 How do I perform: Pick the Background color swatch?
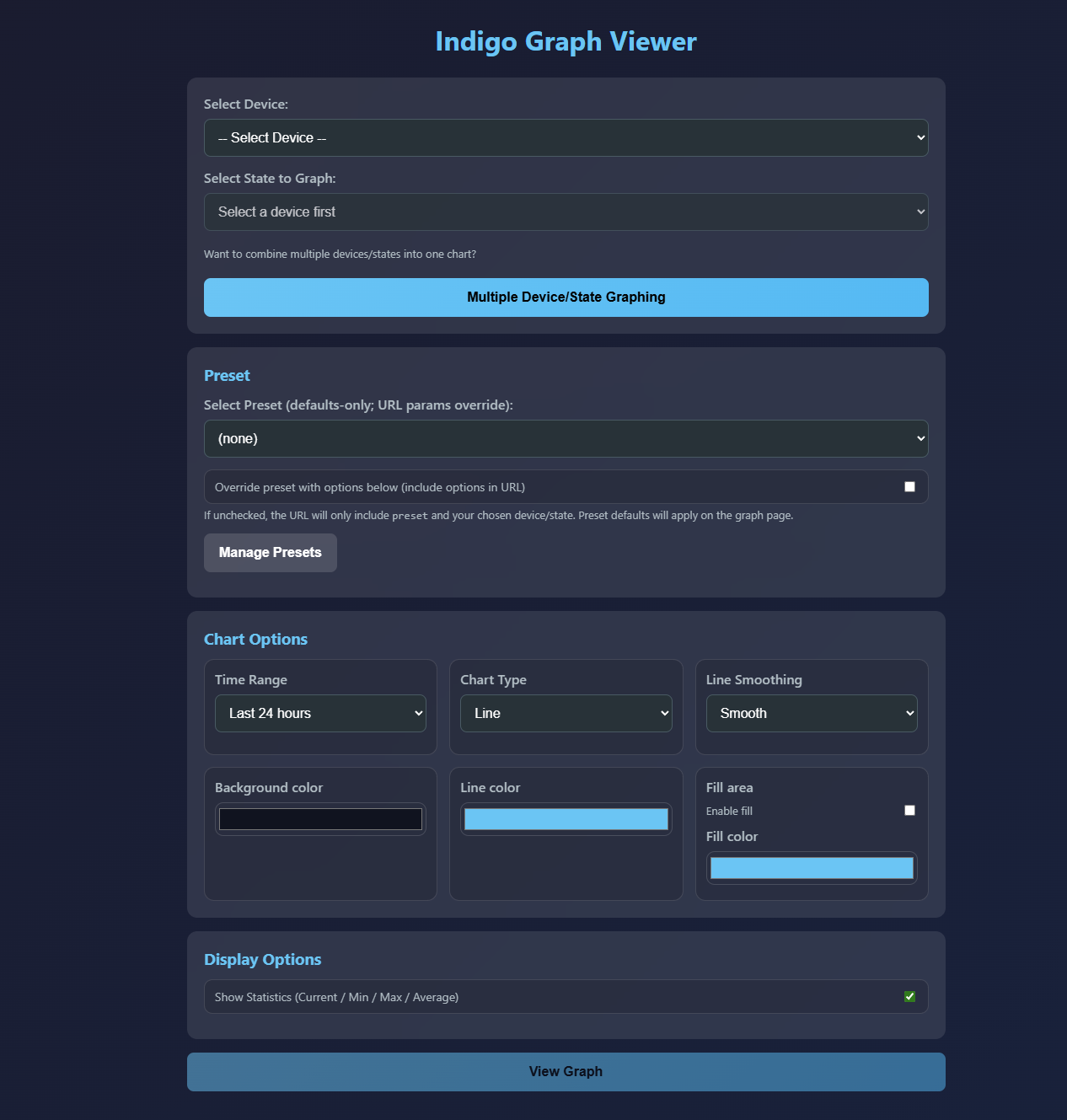[x=320, y=819]
